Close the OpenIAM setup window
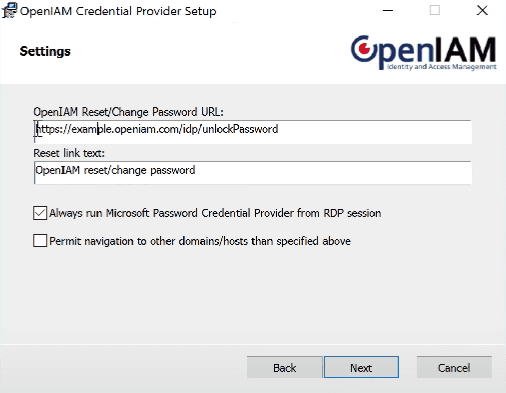This screenshot has width=506, height=393. (x=482, y=10)
